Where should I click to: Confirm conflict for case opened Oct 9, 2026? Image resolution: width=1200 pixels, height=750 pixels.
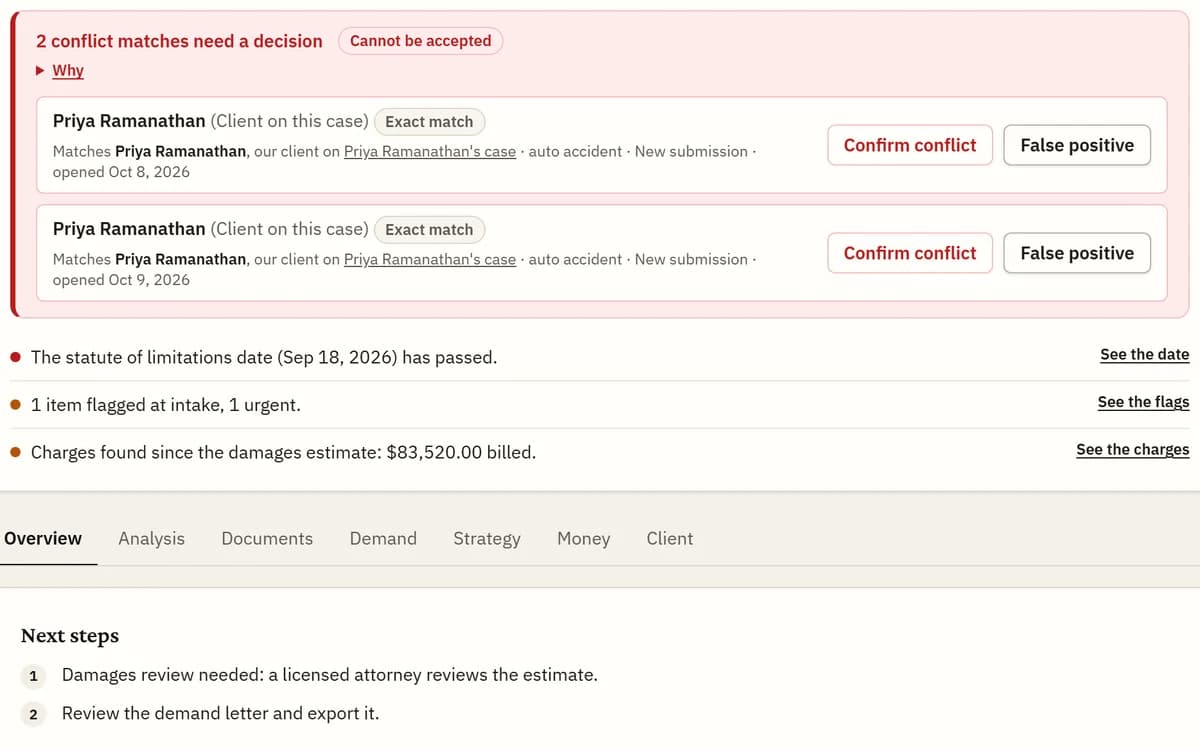910,253
